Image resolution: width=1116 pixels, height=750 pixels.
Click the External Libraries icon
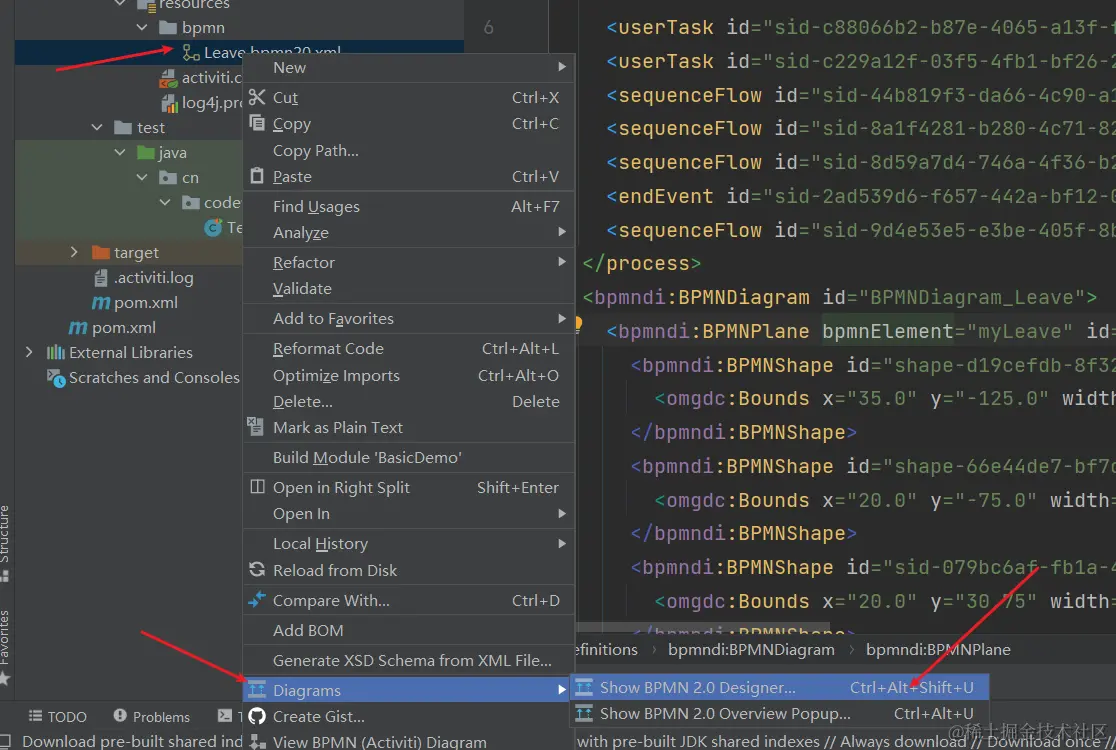(56, 352)
